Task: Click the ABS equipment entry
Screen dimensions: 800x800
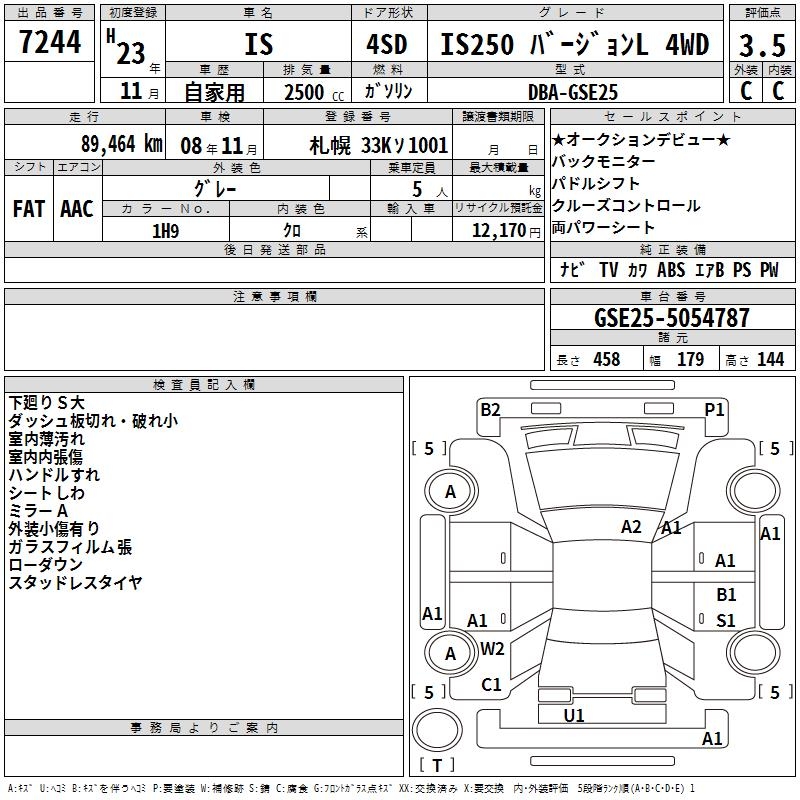Action: point(671,269)
